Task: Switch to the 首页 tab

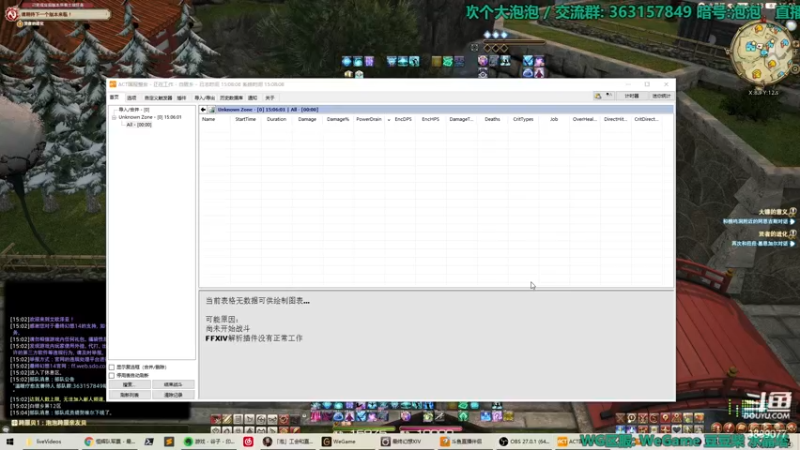Action: (x=114, y=97)
